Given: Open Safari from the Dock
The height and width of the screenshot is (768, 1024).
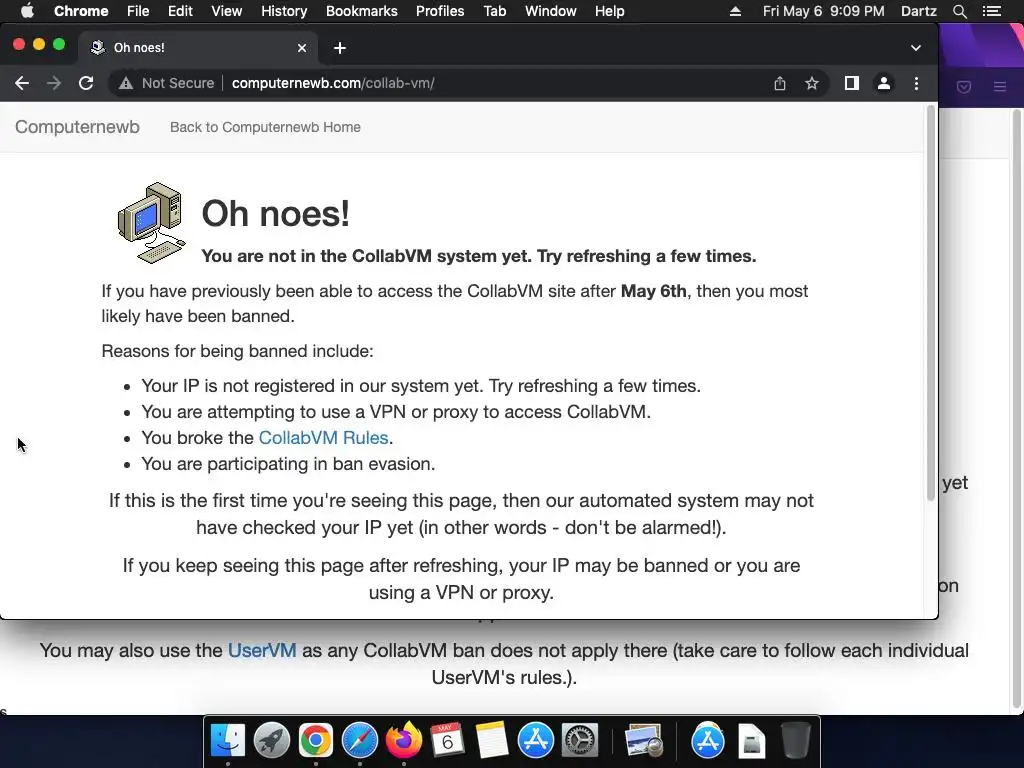Looking at the screenshot, I should coord(360,741).
